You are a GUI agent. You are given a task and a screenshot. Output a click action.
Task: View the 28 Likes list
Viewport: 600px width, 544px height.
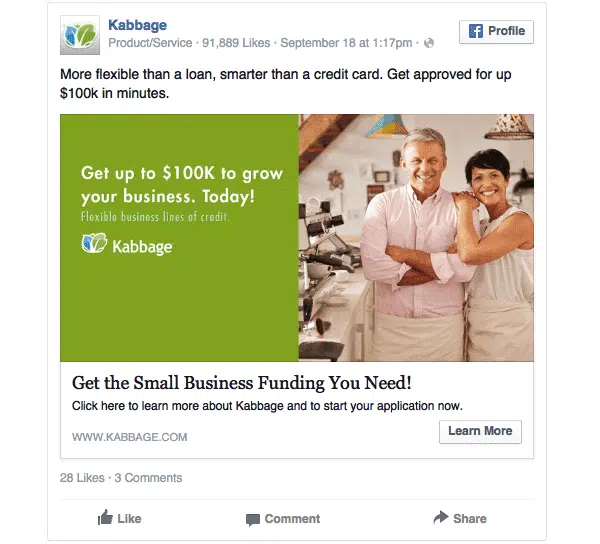82,478
